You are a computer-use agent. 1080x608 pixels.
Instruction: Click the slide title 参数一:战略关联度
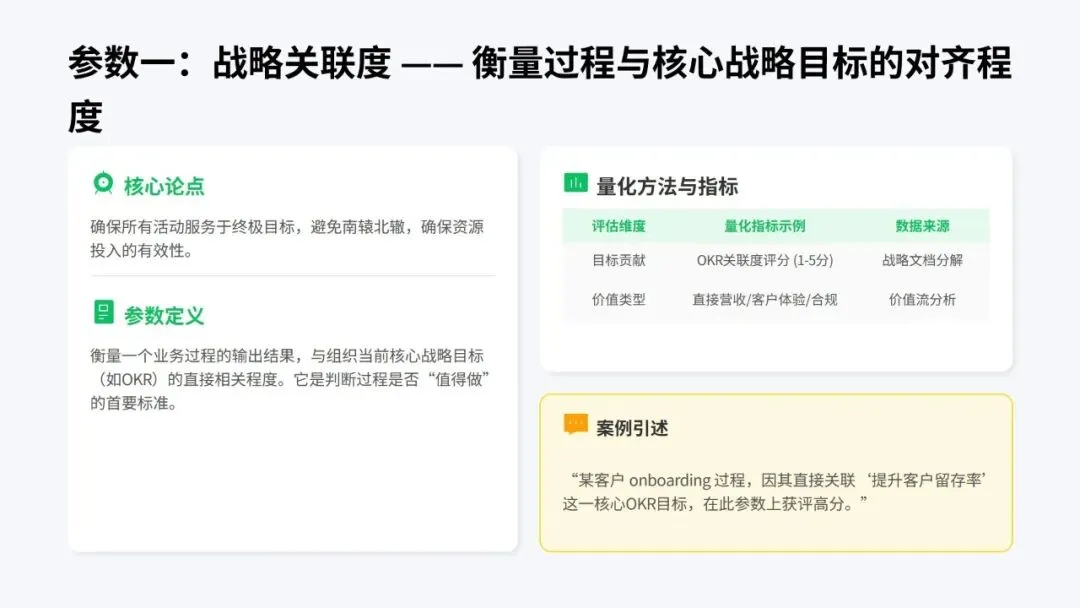[230, 63]
